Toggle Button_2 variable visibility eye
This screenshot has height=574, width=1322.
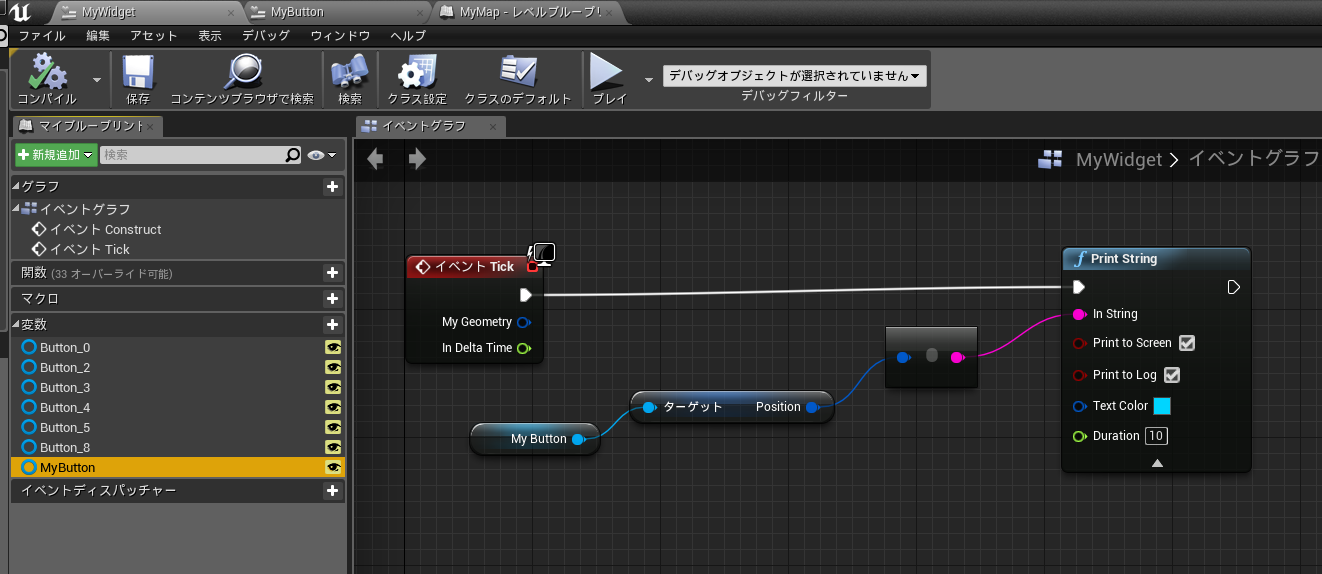pos(333,367)
